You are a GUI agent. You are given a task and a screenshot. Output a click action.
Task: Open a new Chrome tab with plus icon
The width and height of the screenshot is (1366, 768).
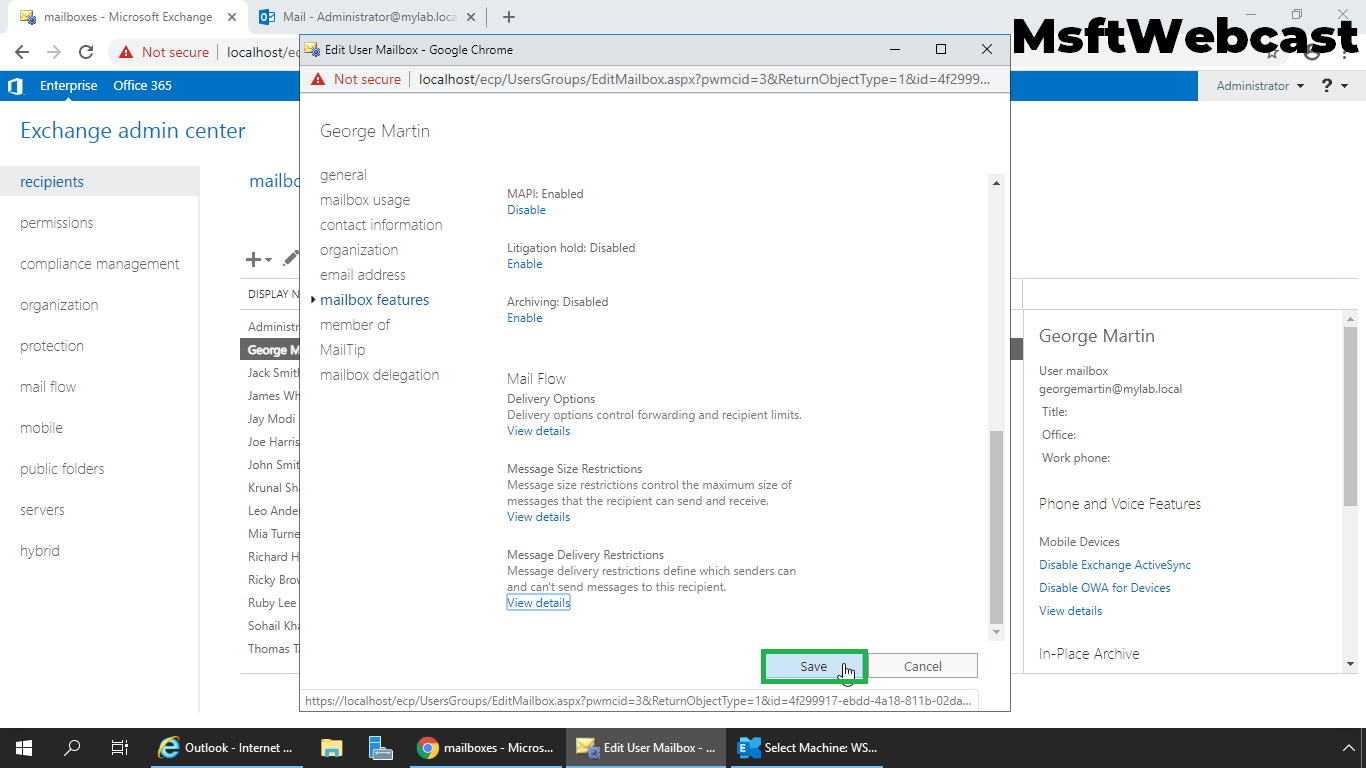click(x=509, y=17)
